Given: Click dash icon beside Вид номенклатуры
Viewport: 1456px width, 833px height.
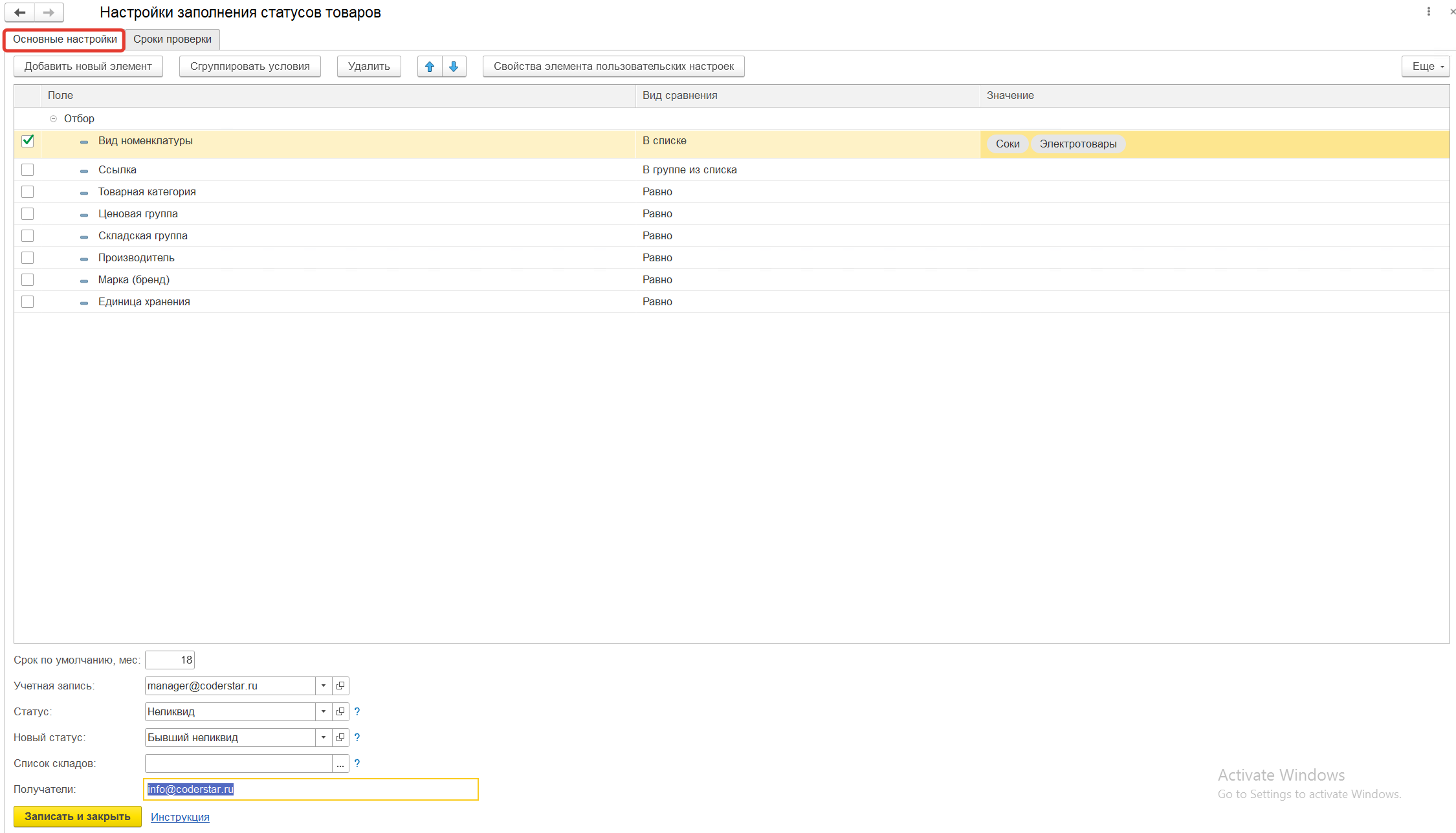Looking at the screenshot, I should pos(84,142).
